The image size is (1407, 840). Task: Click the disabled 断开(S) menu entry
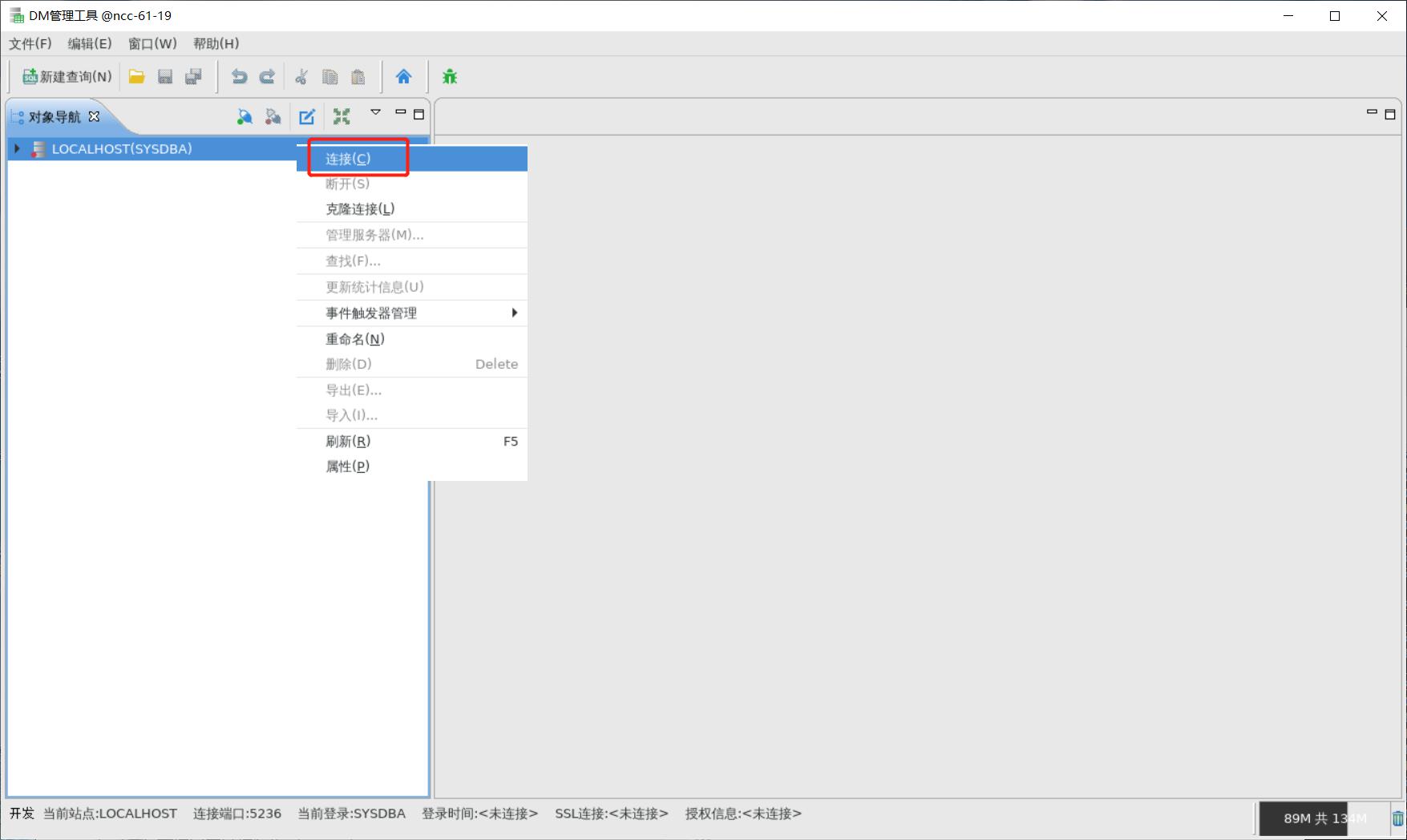tap(412, 184)
